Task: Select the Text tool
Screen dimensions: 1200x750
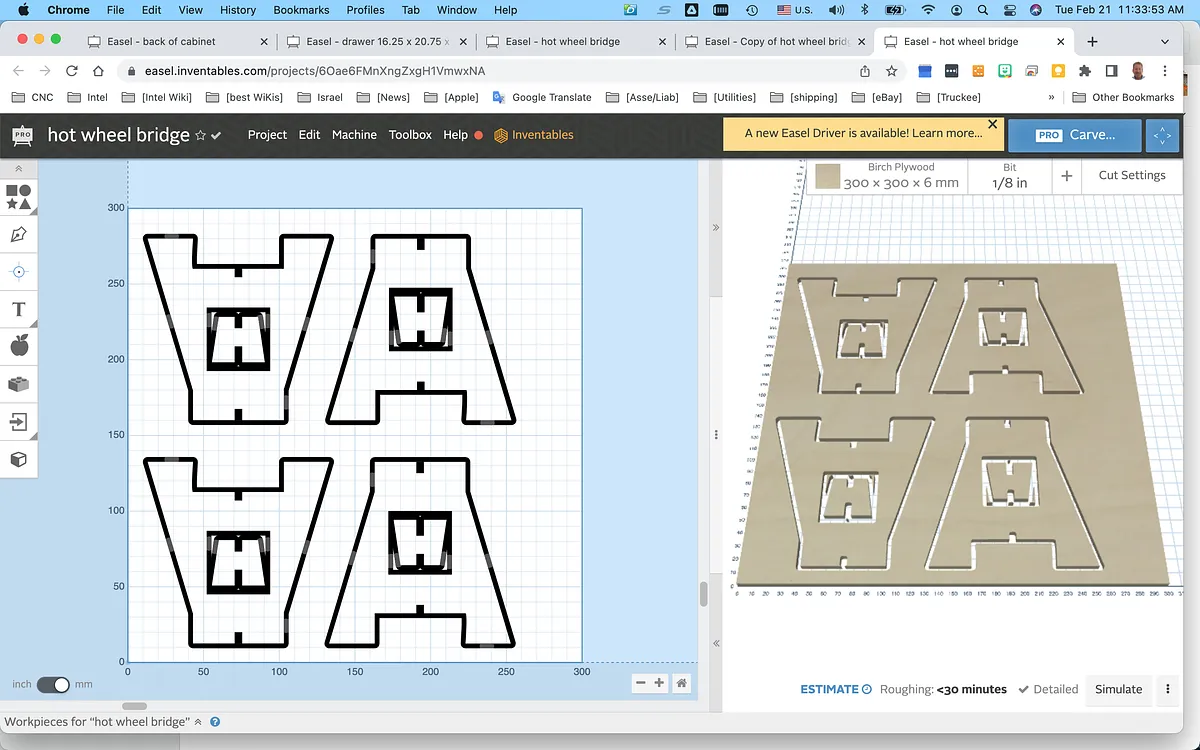Action: tap(18, 309)
